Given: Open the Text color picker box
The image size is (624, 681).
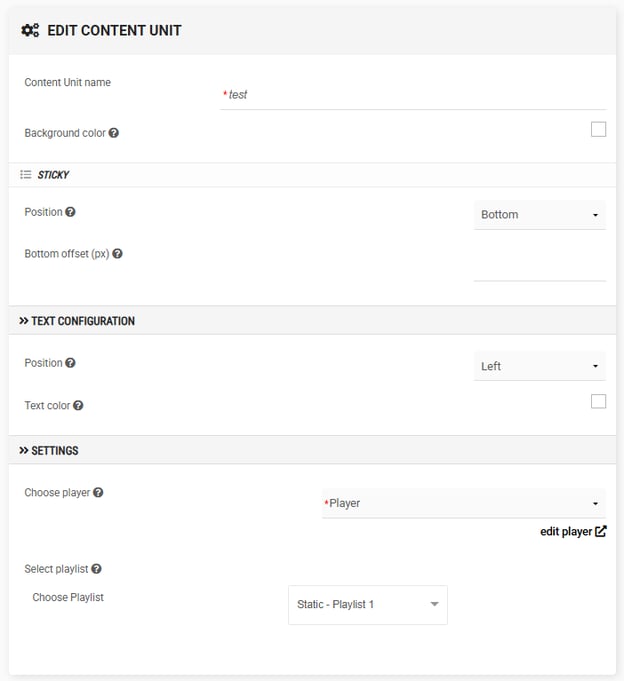Looking at the screenshot, I should tap(598, 402).
